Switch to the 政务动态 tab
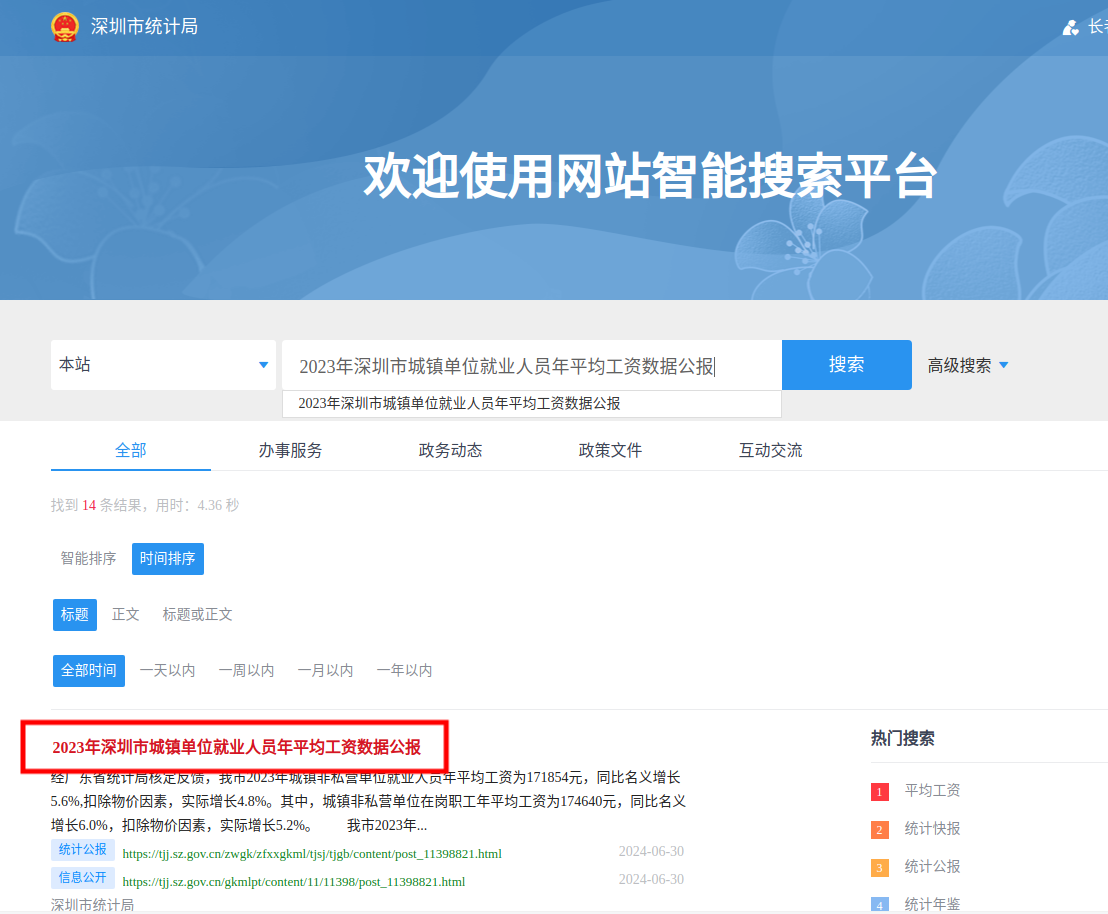1108x914 pixels. click(x=450, y=450)
